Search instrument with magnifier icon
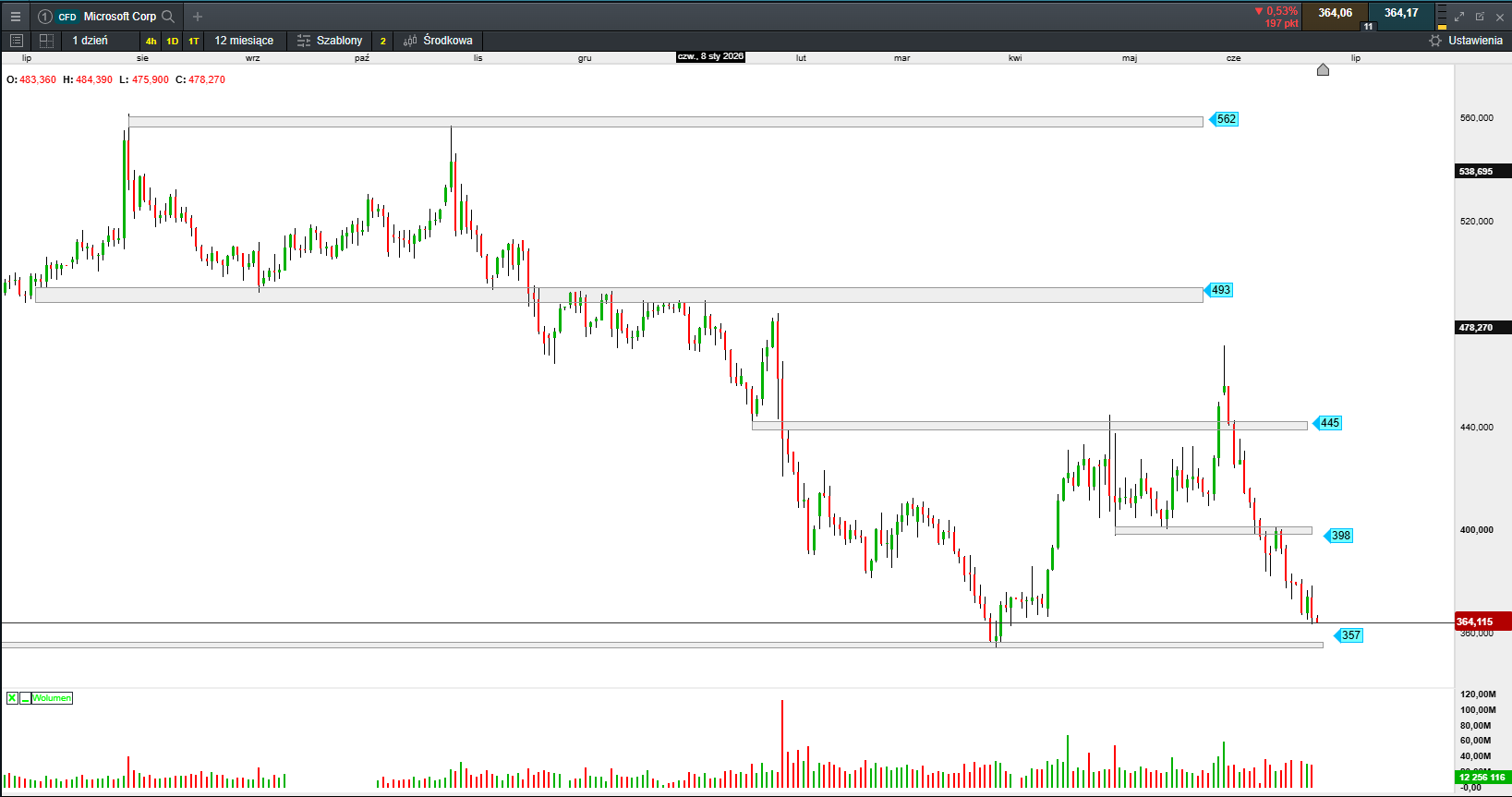 coord(168,17)
